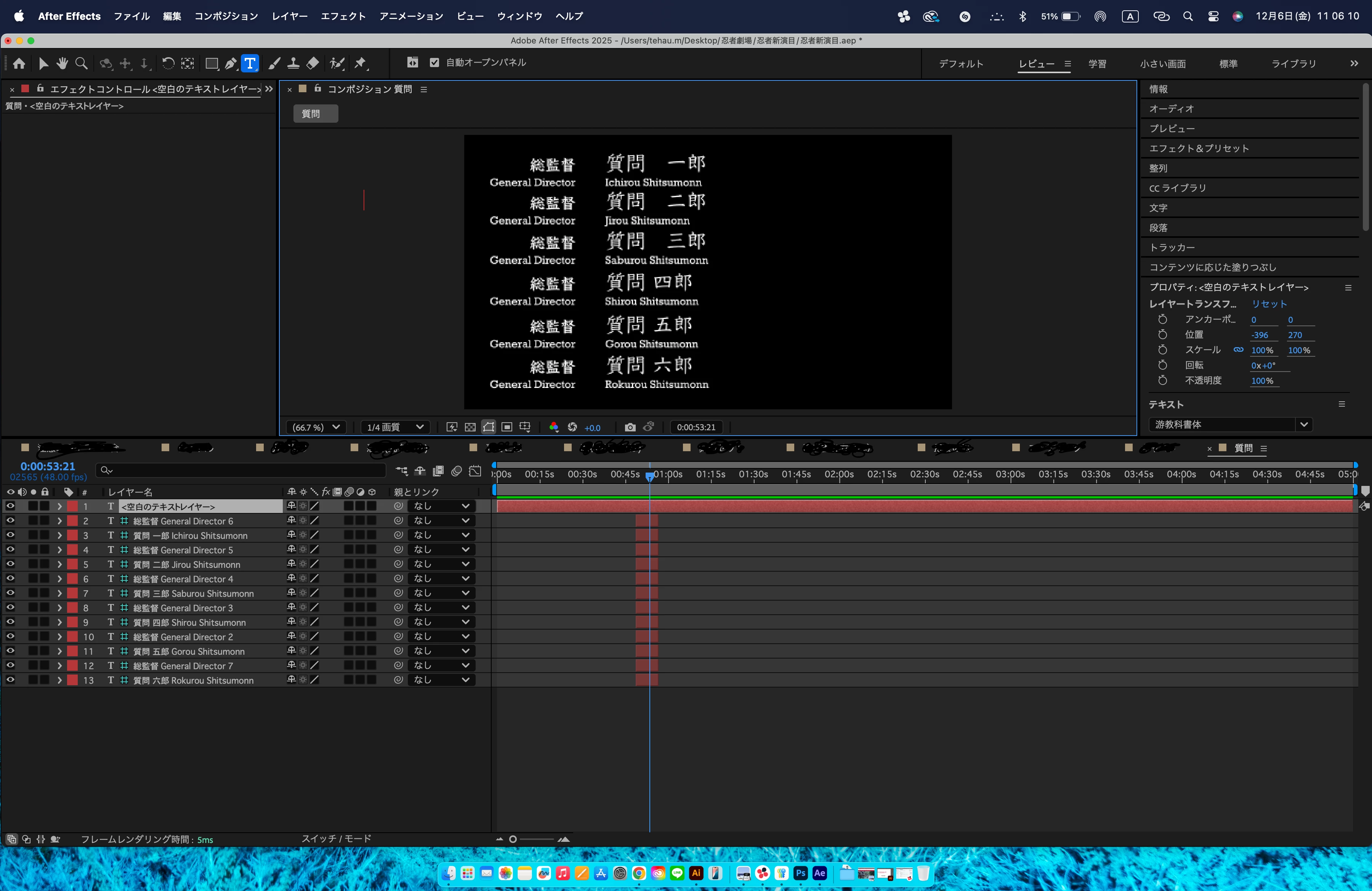Image resolution: width=1372 pixels, height=891 pixels.
Task: Hide layer 総監督 General Director 6
Action: pos(10,521)
